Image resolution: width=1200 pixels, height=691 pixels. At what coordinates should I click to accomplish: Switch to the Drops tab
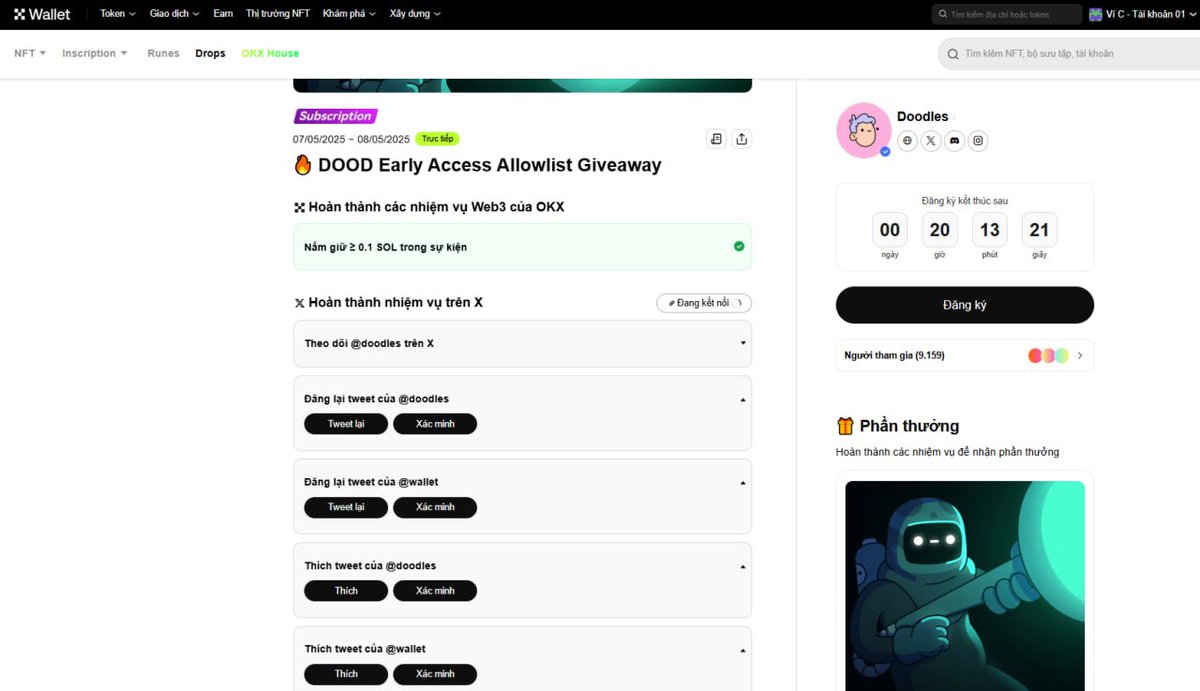210,53
